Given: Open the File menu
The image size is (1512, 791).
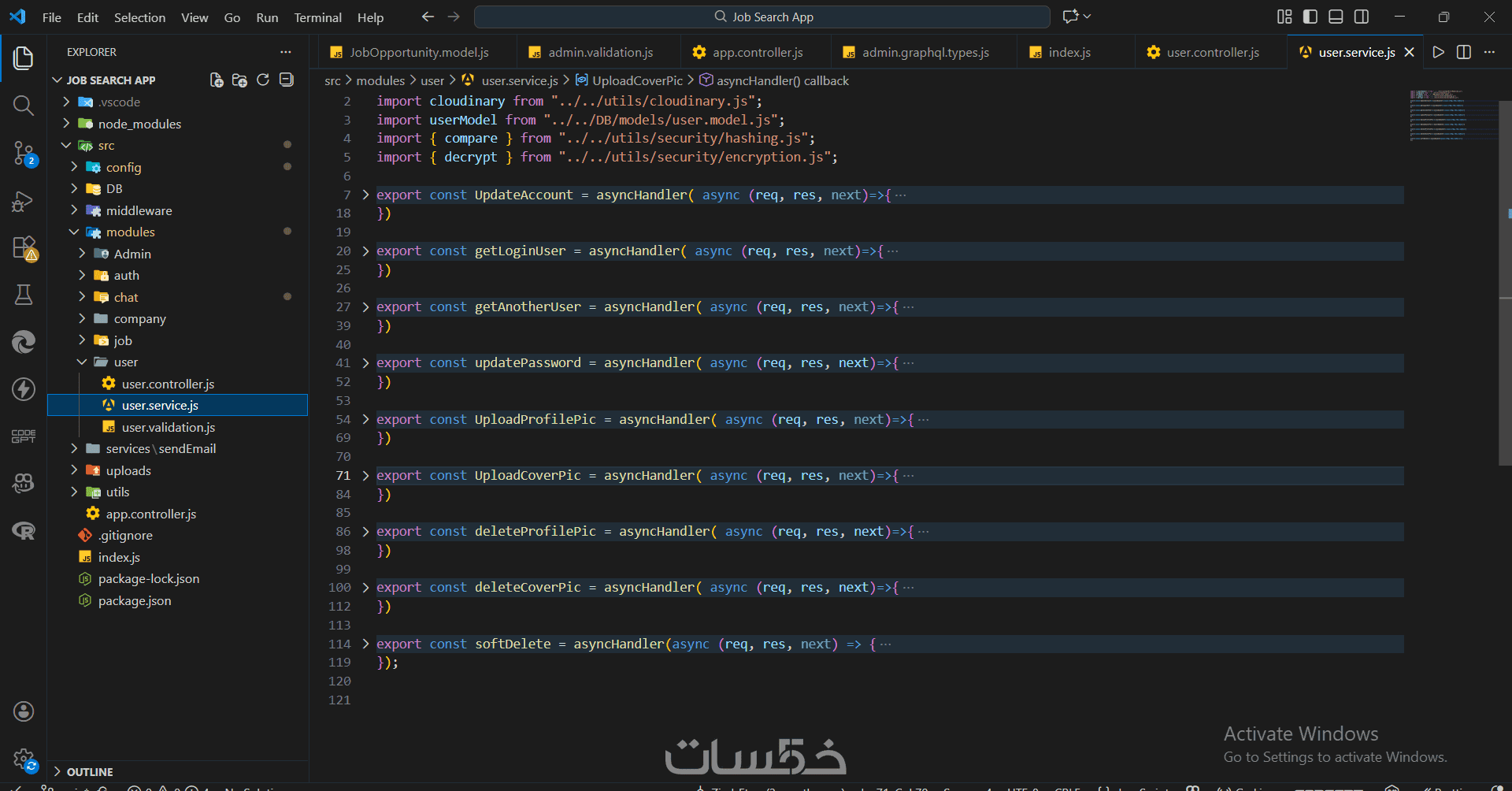Looking at the screenshot, I should pos(52,17).
